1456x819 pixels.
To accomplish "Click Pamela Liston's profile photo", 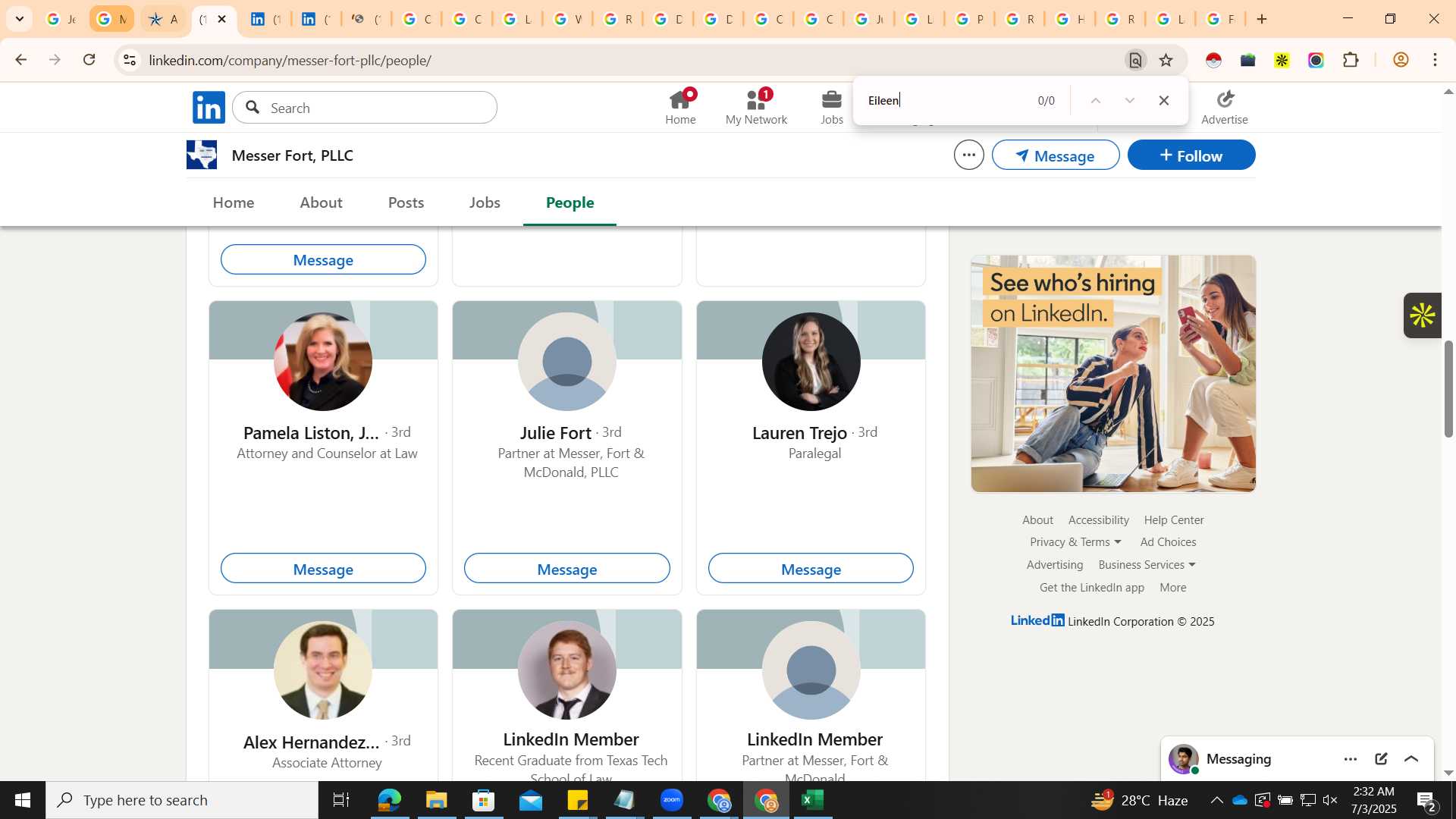I will coord(323,362).
